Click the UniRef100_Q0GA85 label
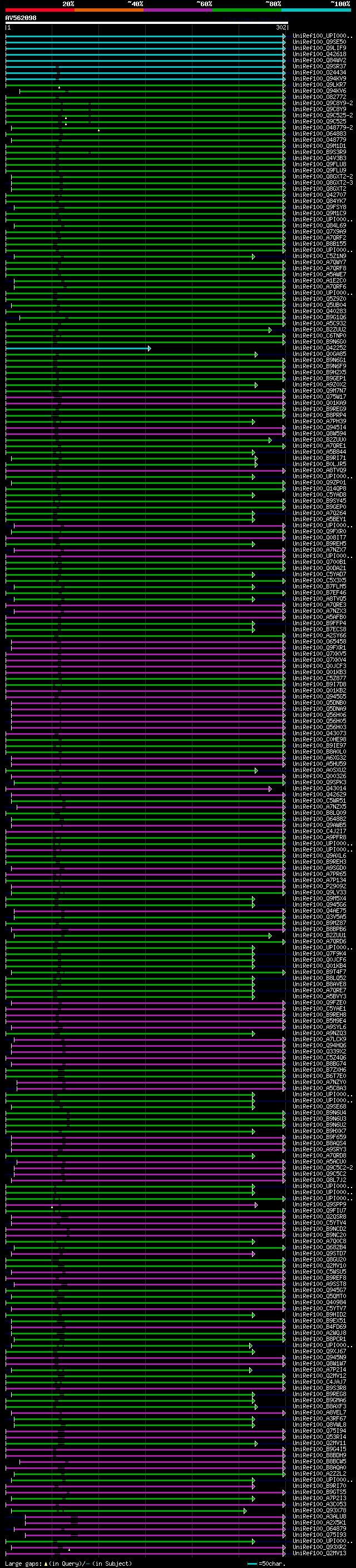Viewport: 356px width, 1568px height. click(x=319, y=354)
